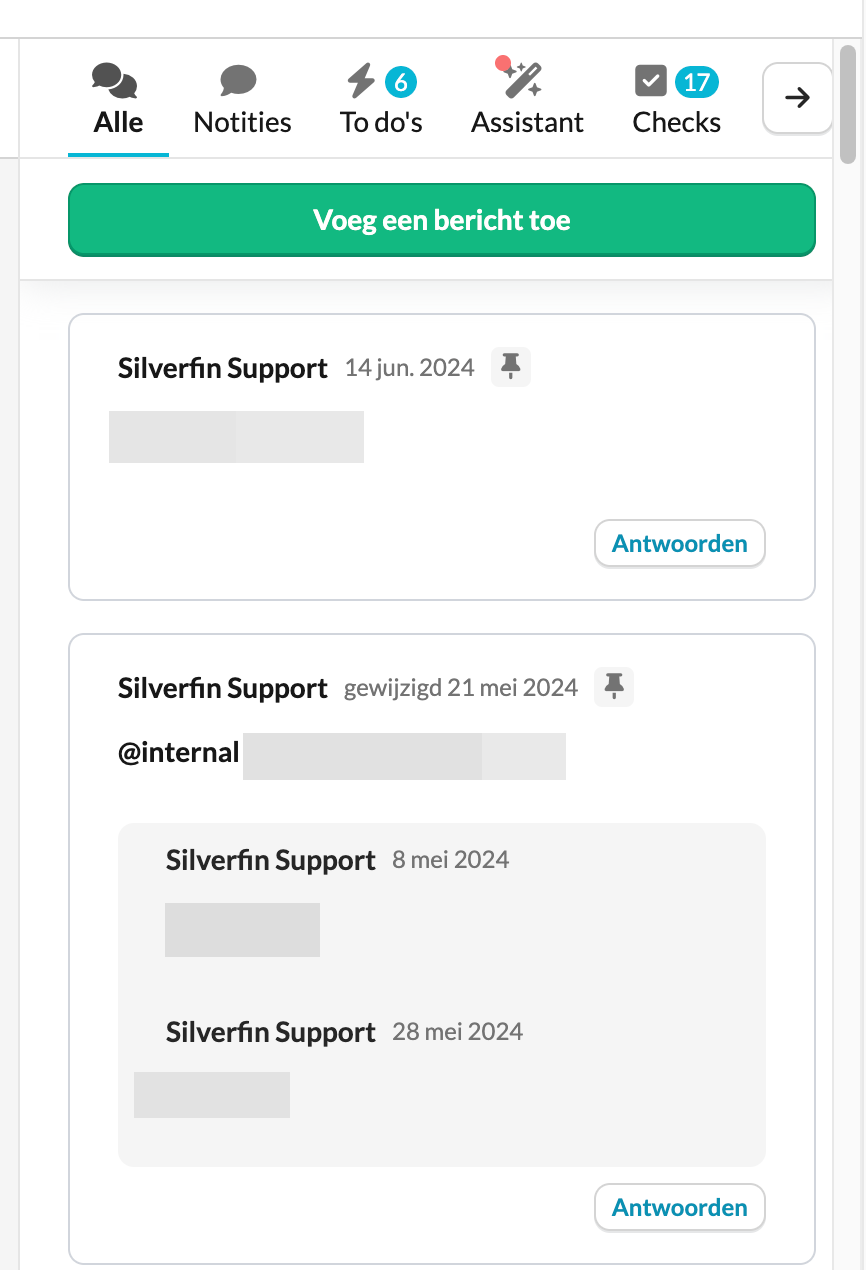Screen dimensions: 866x1270
Task: Click the Checks checkmark box icon
Action: click(x=650, y=80)
